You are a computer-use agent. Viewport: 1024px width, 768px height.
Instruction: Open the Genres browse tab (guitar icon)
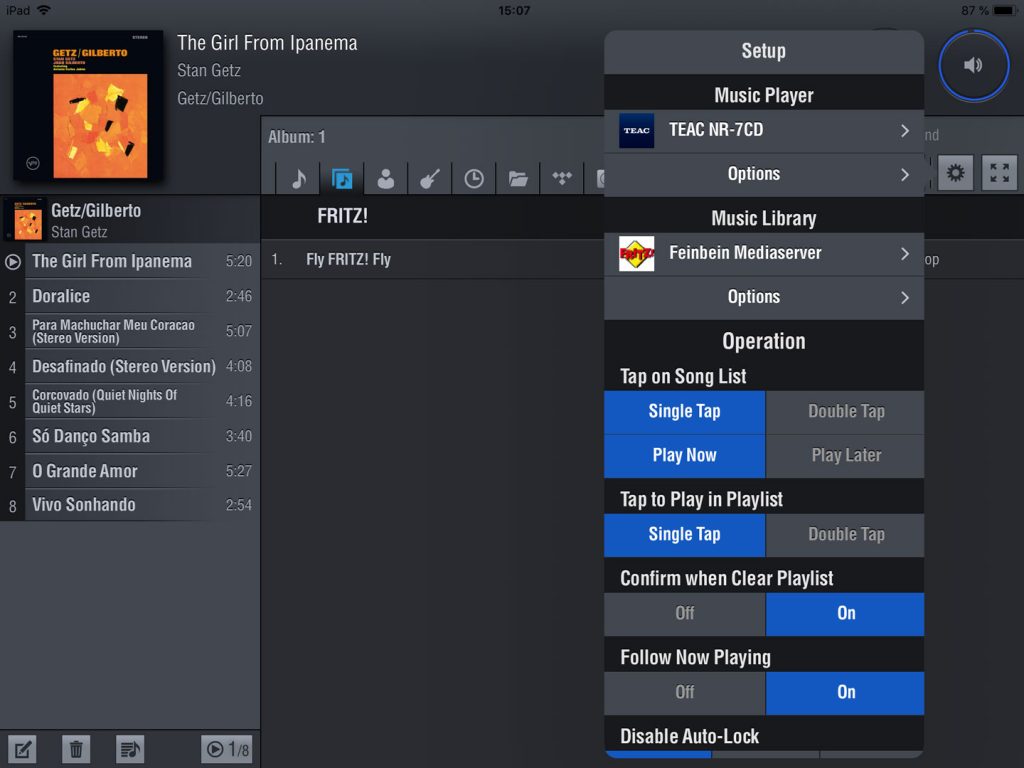[x=430, y=178]
